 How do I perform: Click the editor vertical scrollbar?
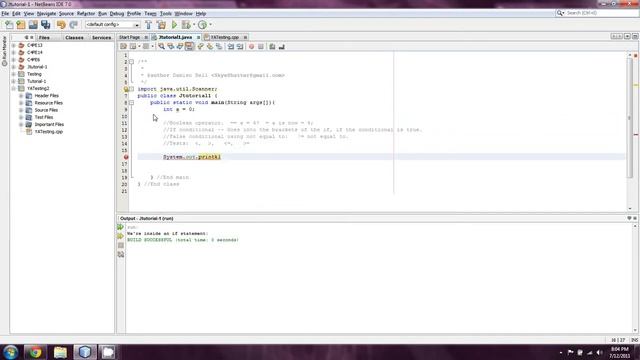(630, 118)
